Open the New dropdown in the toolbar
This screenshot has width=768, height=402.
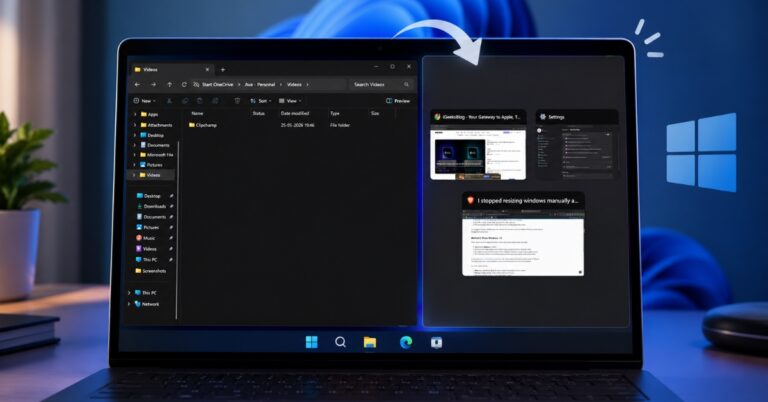[144, 101]
